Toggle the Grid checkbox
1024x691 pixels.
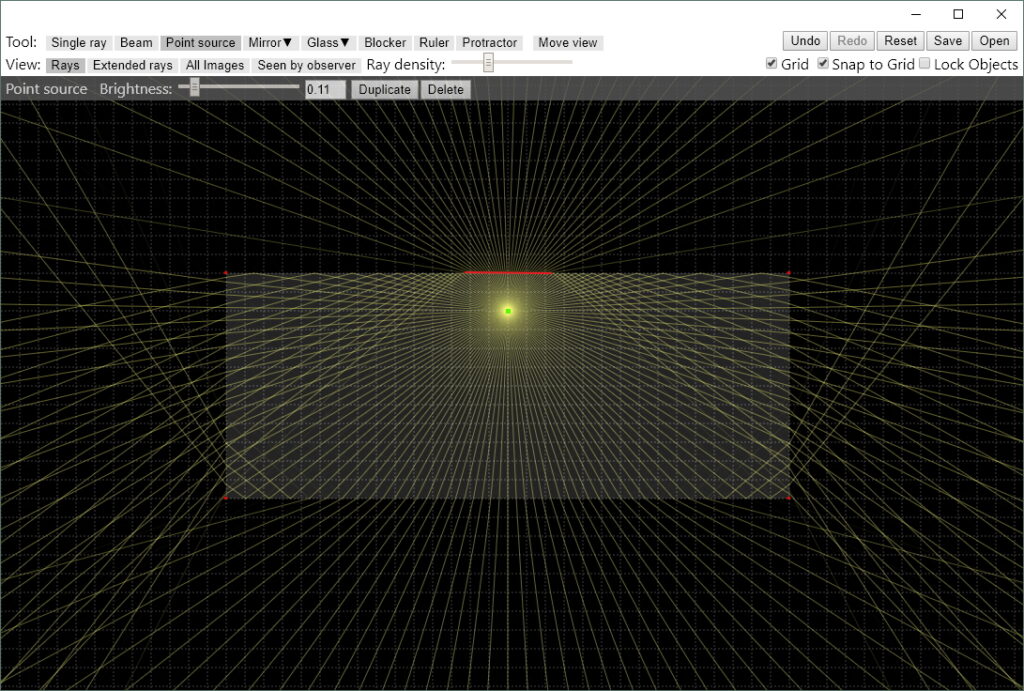click(x=771, y=64)
